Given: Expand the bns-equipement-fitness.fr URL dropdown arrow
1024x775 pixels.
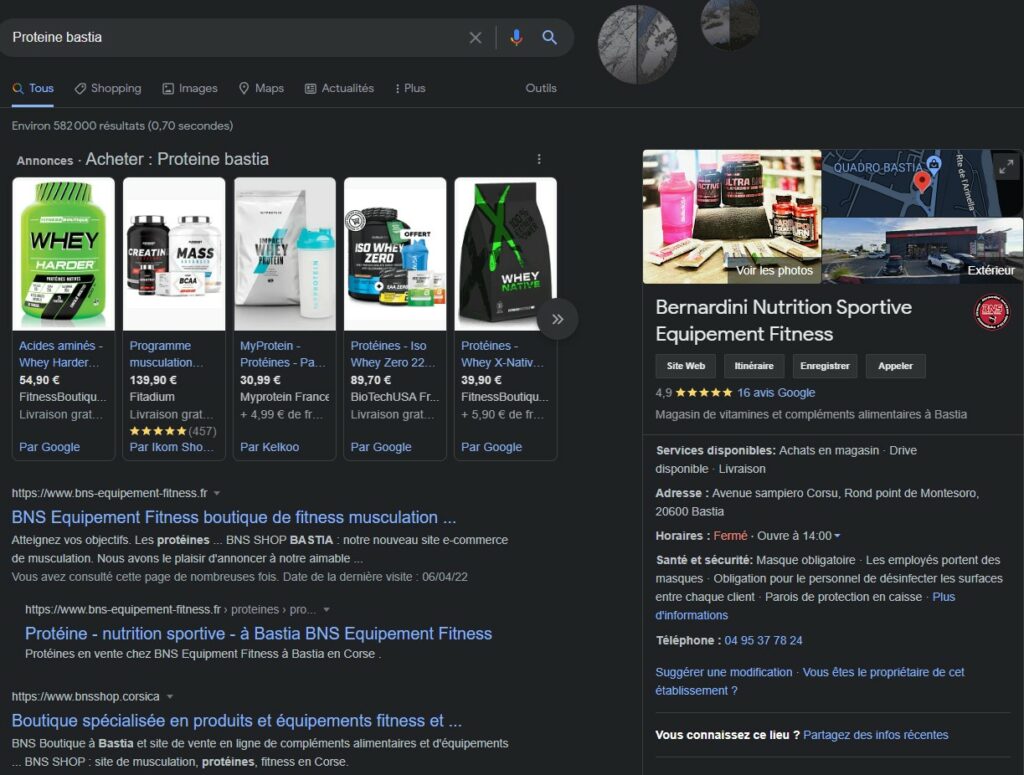Looking at the screenshot, I should pyautogui.click(x=217, y=493).
